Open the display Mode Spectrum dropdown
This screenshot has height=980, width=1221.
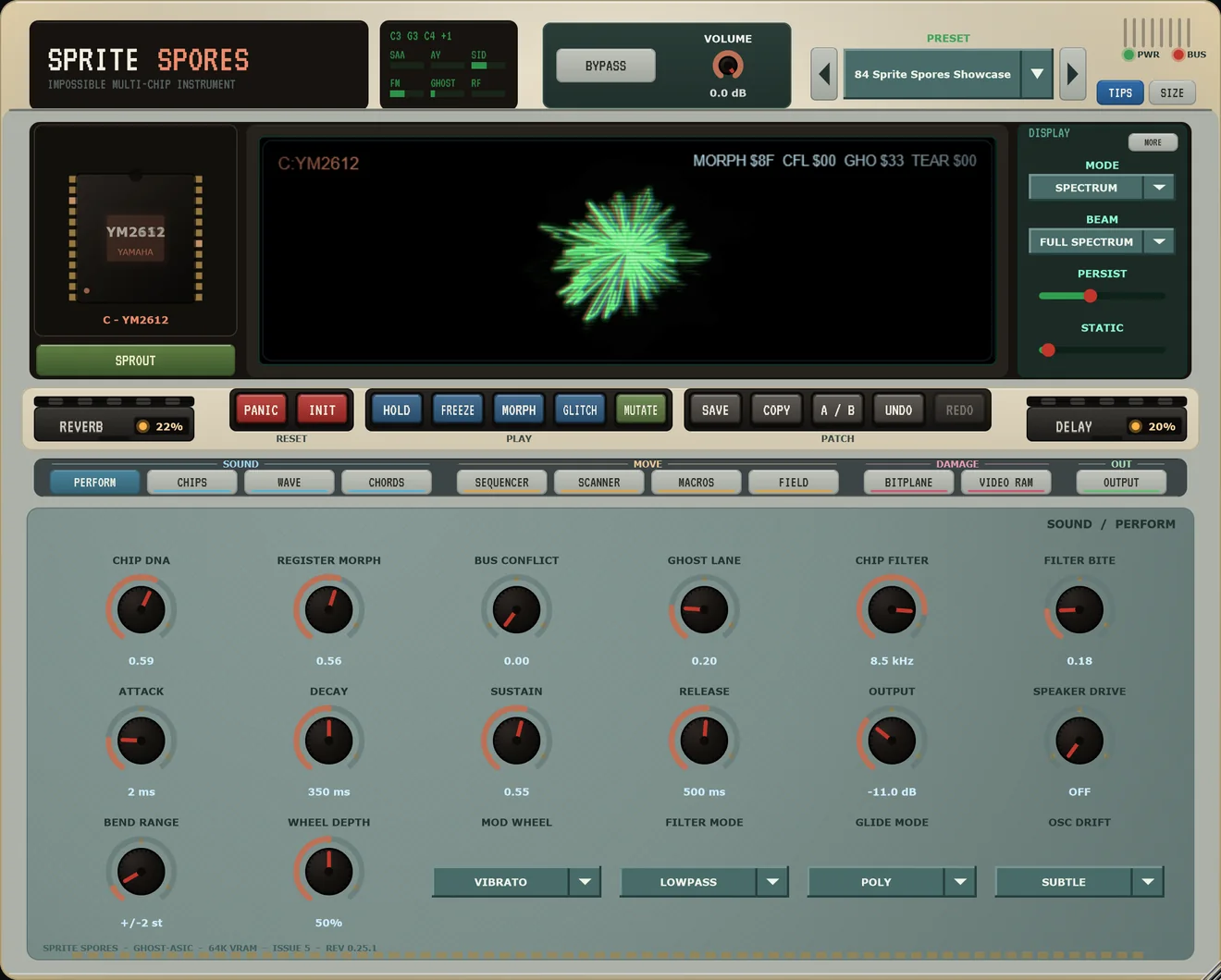(1102, 188)
